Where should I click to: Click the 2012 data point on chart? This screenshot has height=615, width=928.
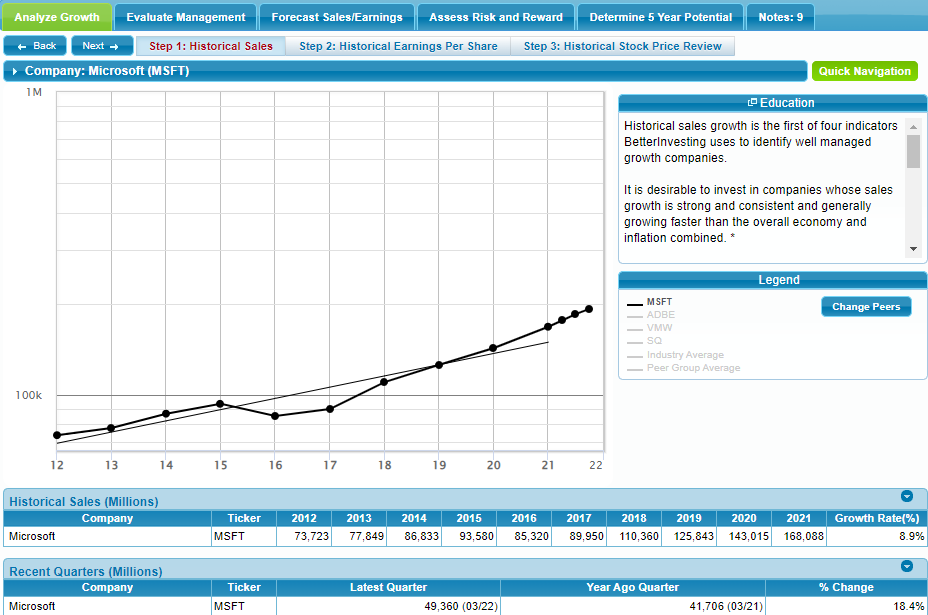tap(57, 435)
